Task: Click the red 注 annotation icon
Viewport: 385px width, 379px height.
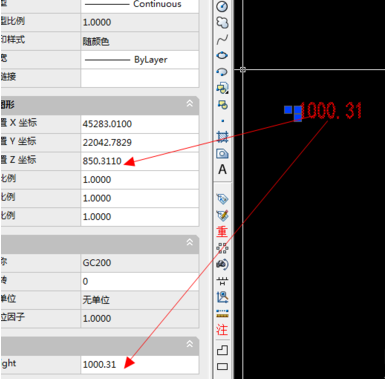Action: click(x=222, y=330)
